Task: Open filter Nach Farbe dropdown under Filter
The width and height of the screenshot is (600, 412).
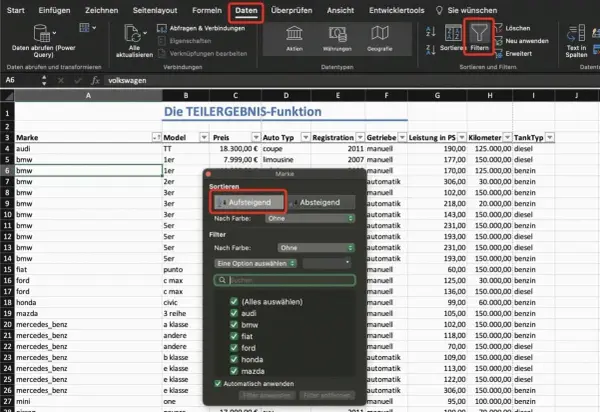Action: pyautogui.click(x=316, y=248)
